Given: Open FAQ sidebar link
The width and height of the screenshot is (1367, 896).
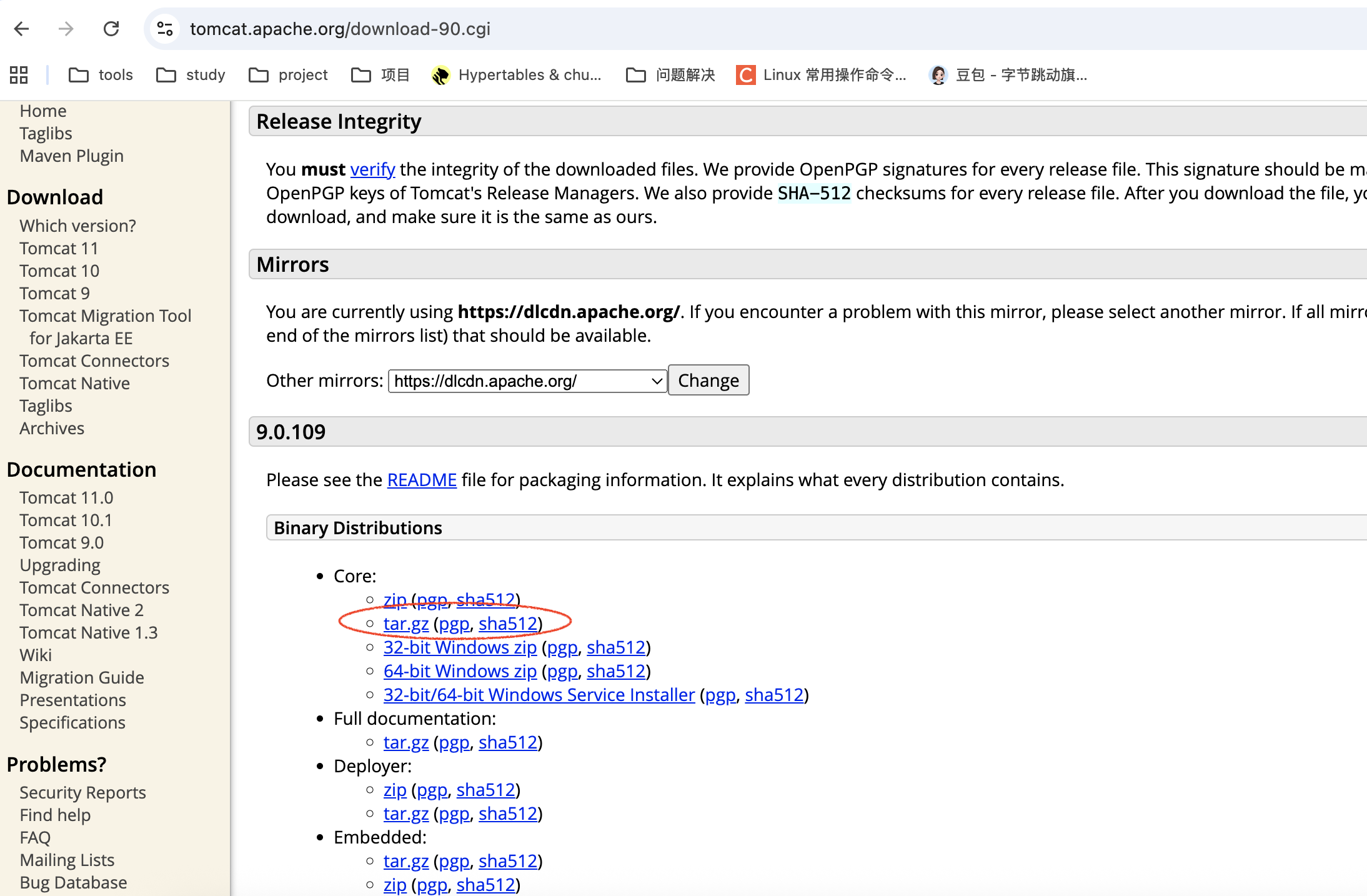Looking at the screenshot, I should [x=35, y=837].
